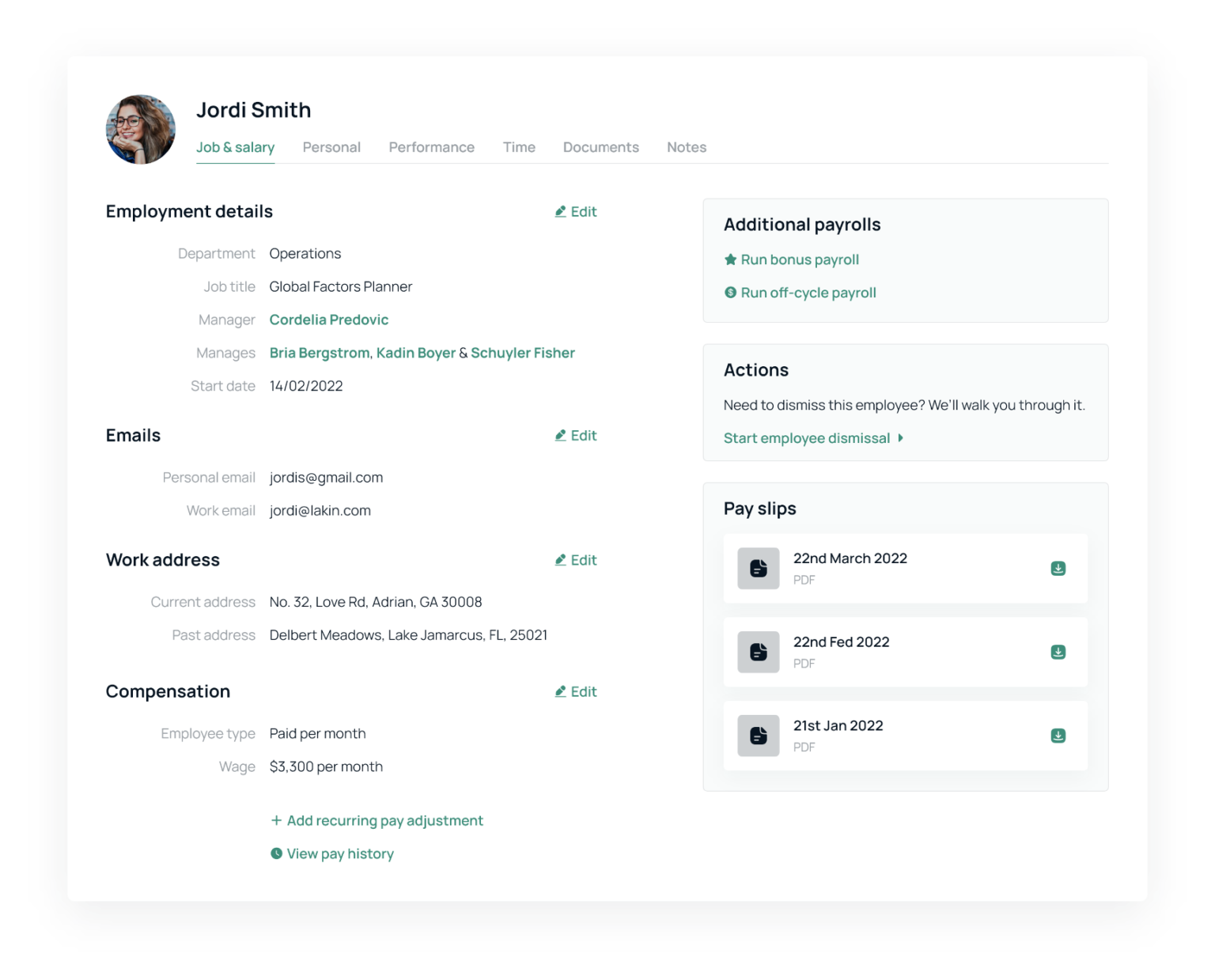Open manager Cordelia Predovic's profile
Viewport: 1215px width, 980px height.
click(x=329, y=320)
